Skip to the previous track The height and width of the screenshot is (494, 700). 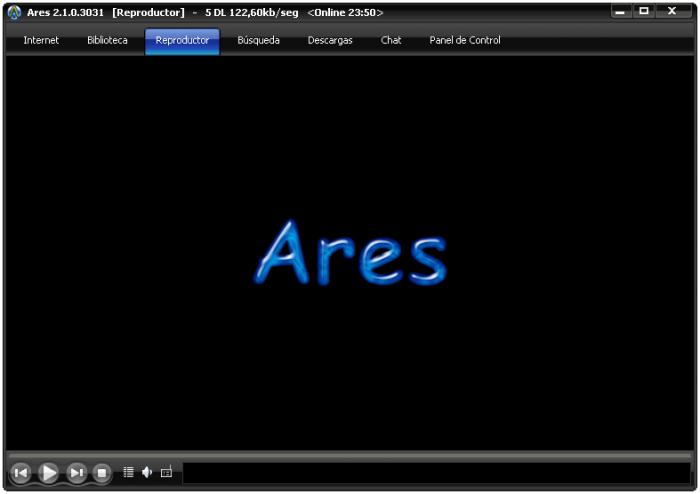point(20,472)
